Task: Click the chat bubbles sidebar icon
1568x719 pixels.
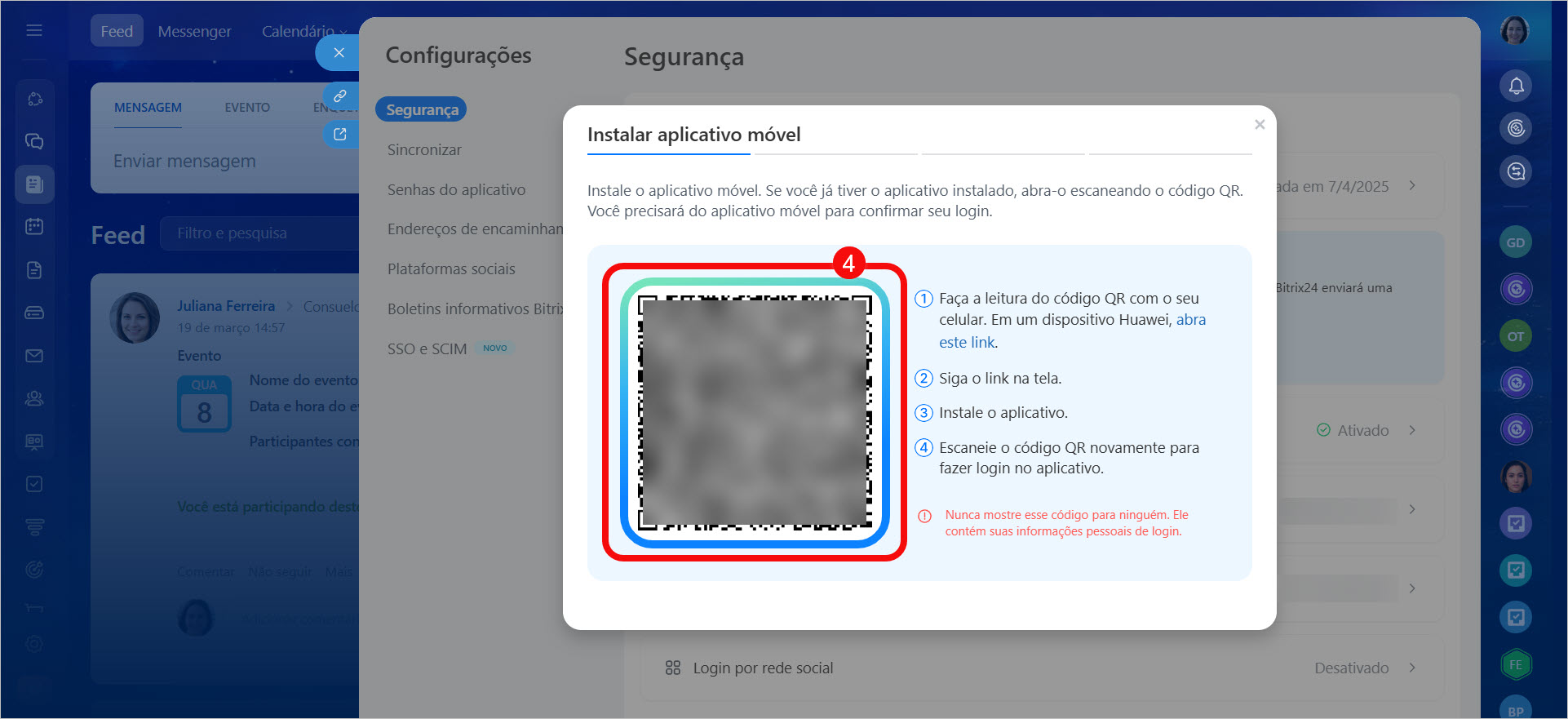Action: click(34, 142)
